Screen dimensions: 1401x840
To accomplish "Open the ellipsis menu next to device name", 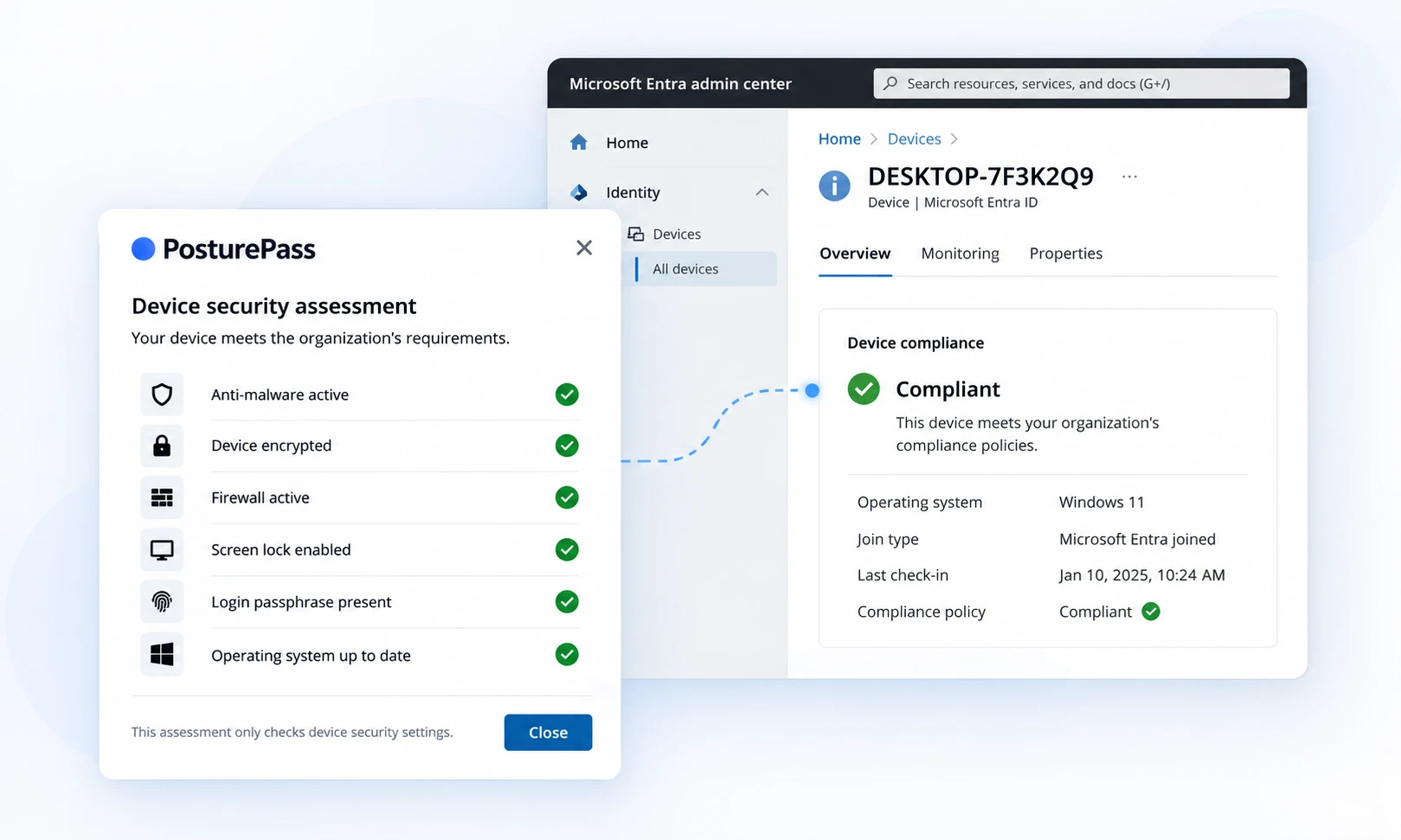I will point(1129,176).
